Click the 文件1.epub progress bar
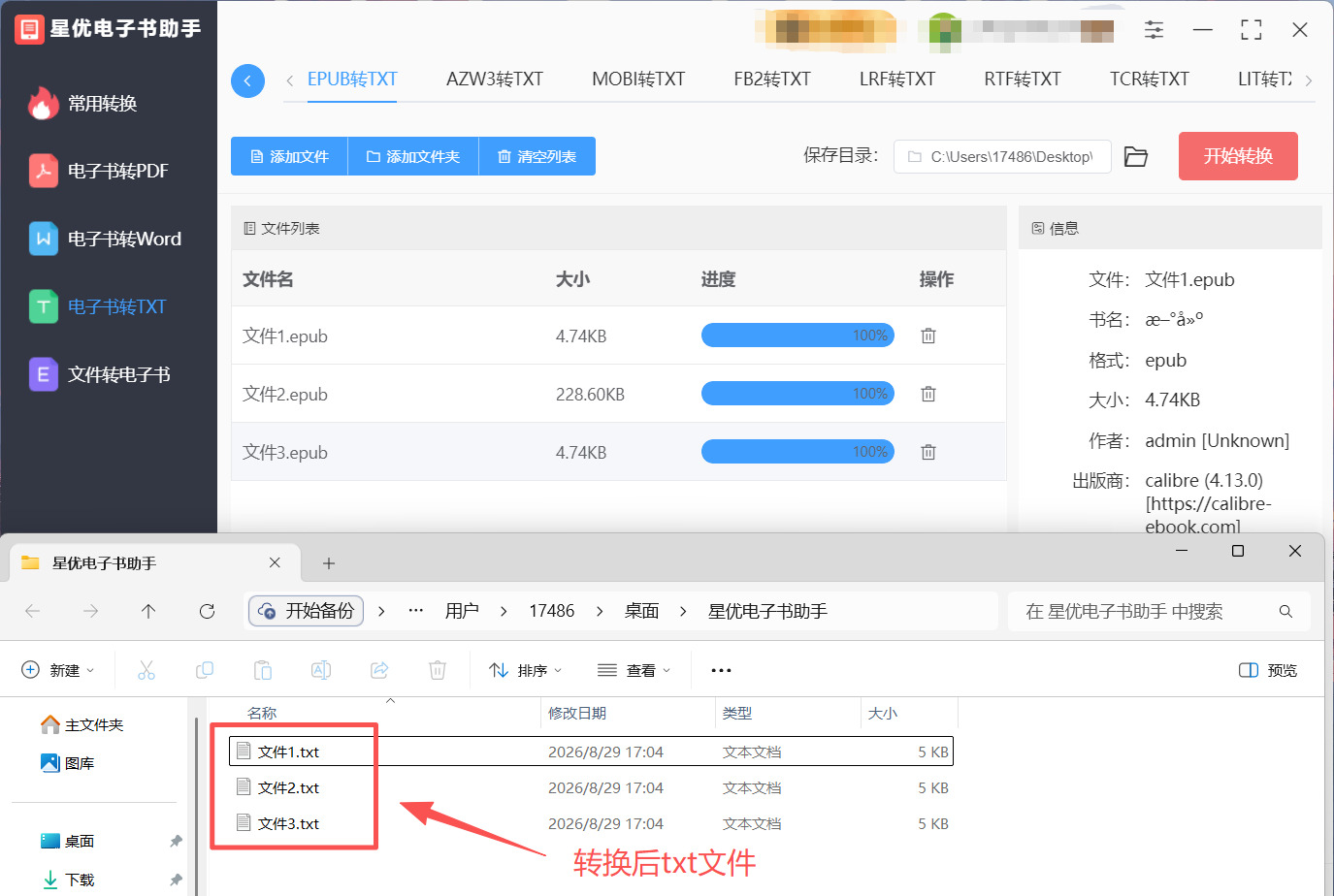 pyautogui.click(x=797, y=336)
